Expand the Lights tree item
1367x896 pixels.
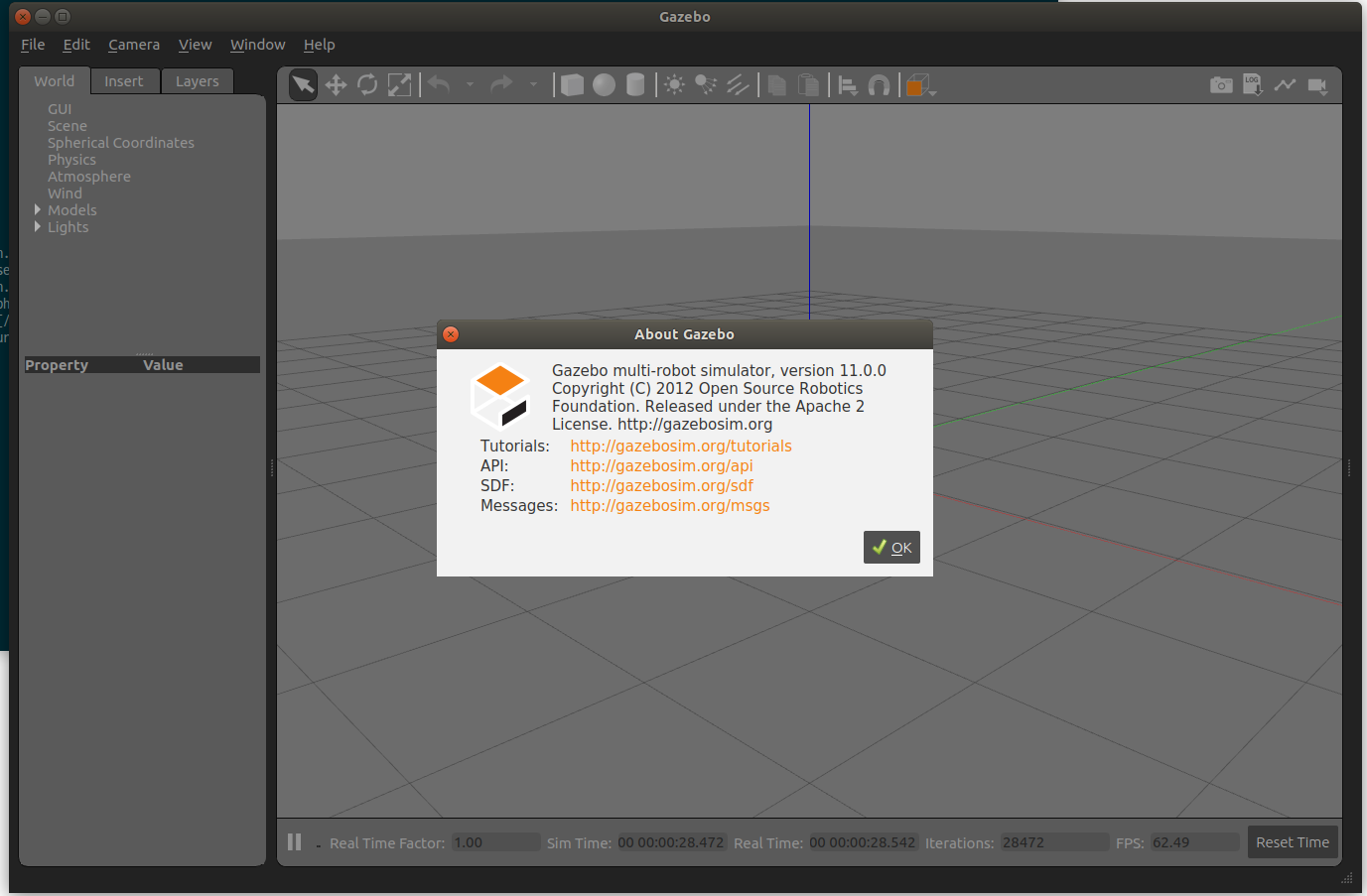38,227
